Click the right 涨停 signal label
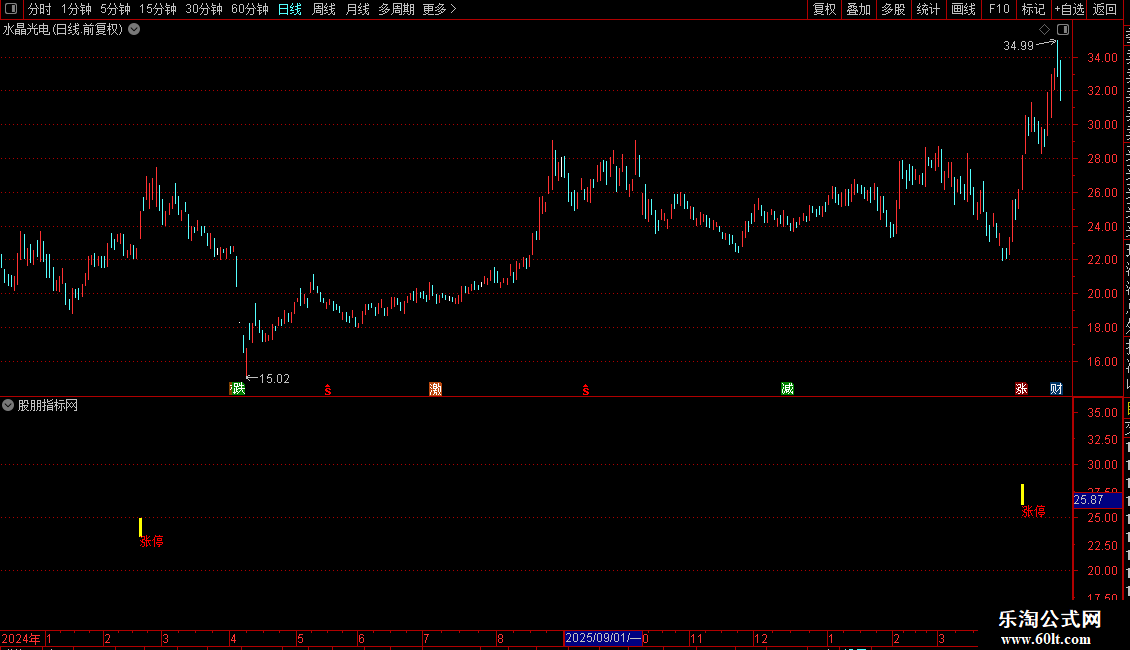 pyautogui.click(x=1033, y=512)
